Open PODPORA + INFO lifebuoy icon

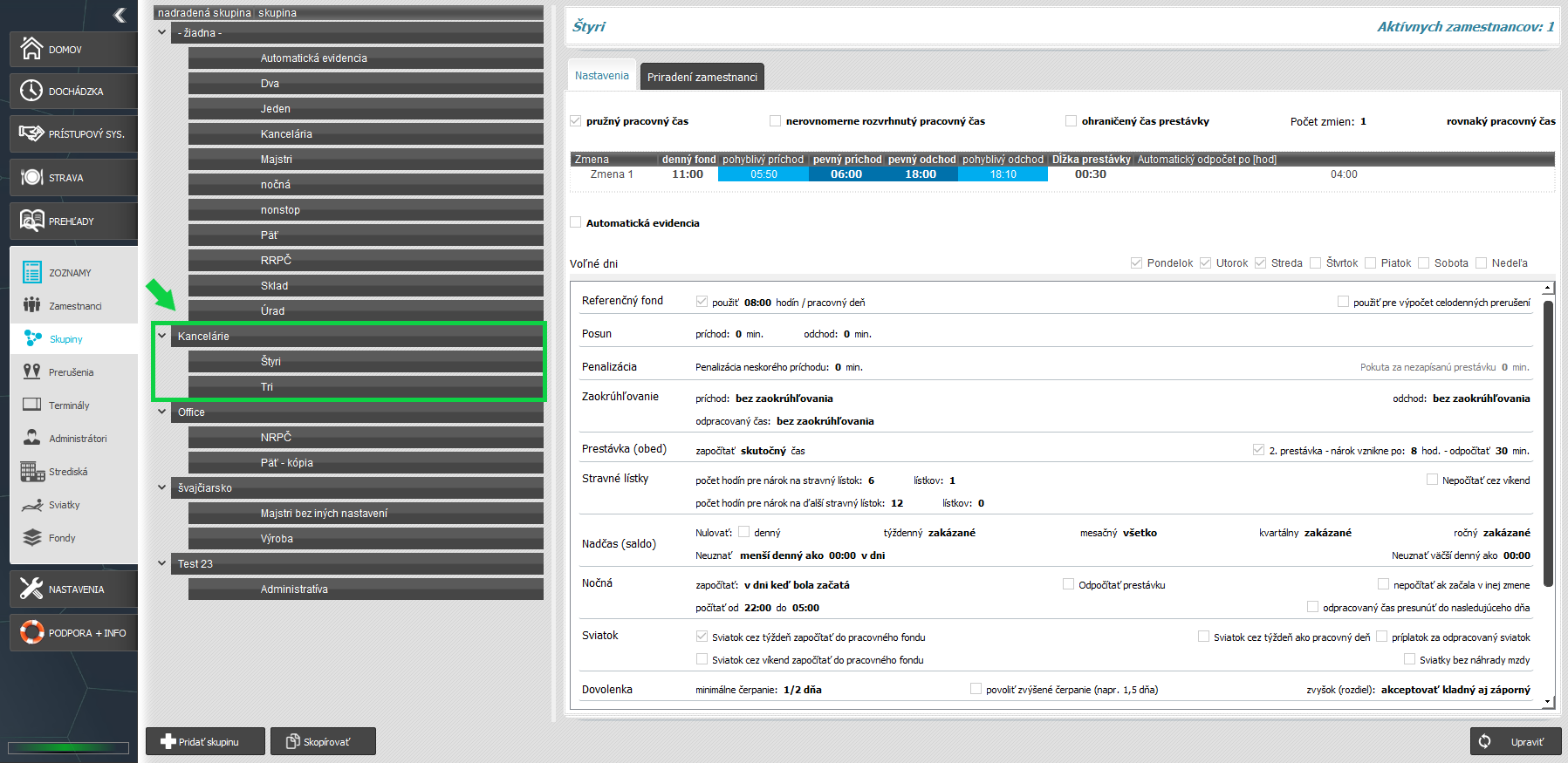pyautogui.click(x=31, y=632)
